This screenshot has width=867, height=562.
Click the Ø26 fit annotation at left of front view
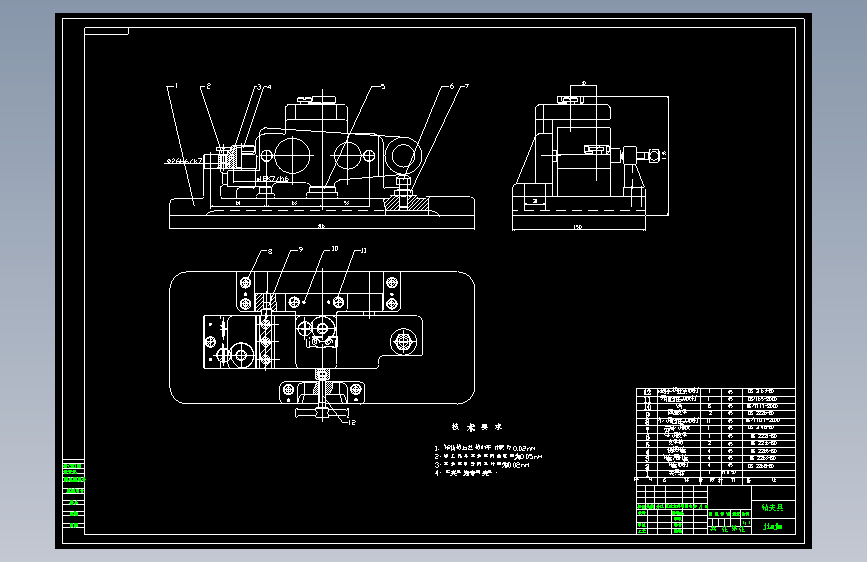tap(185, 161)
